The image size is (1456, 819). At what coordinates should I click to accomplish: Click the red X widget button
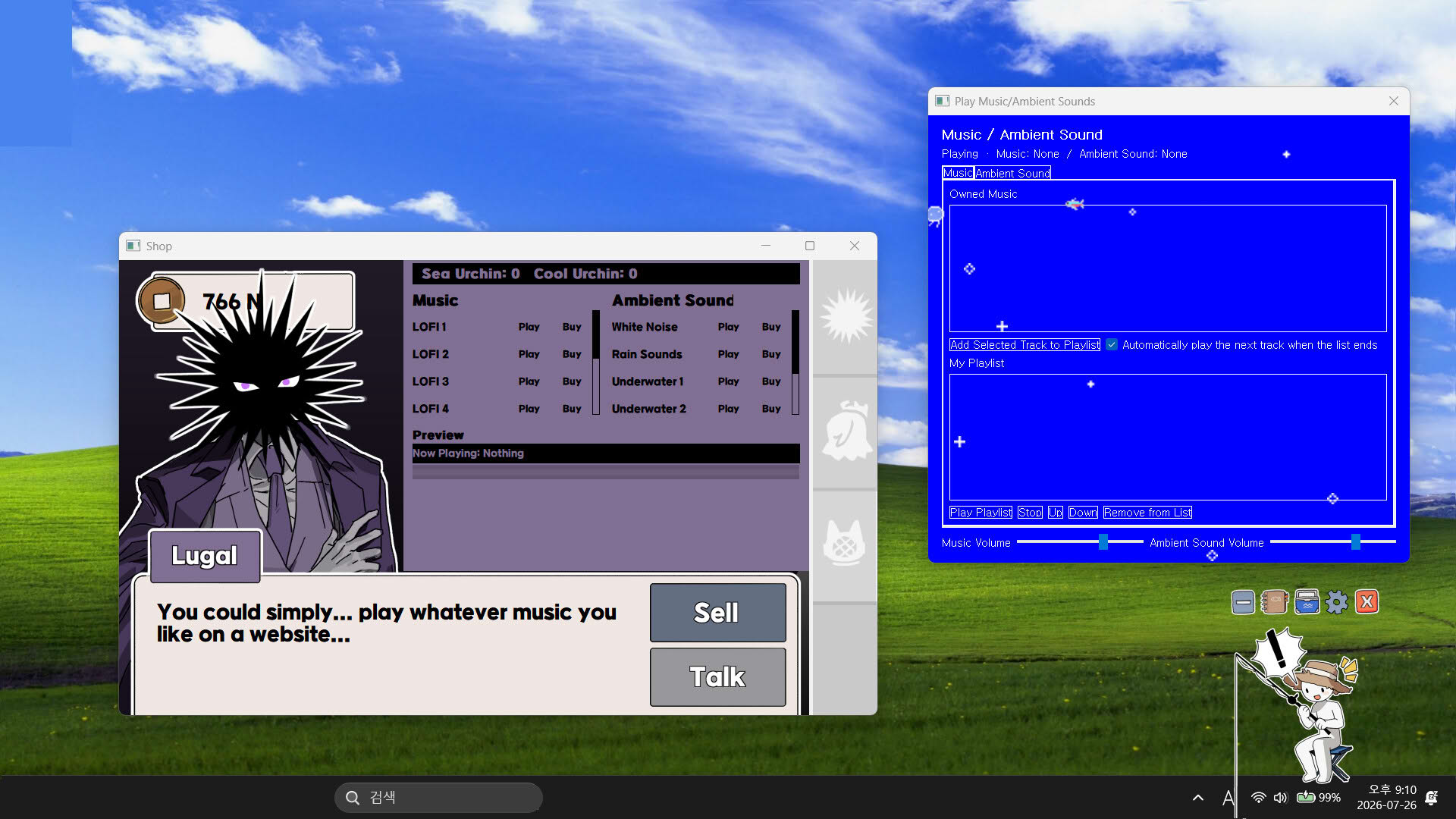click(x=1367, y=602)
